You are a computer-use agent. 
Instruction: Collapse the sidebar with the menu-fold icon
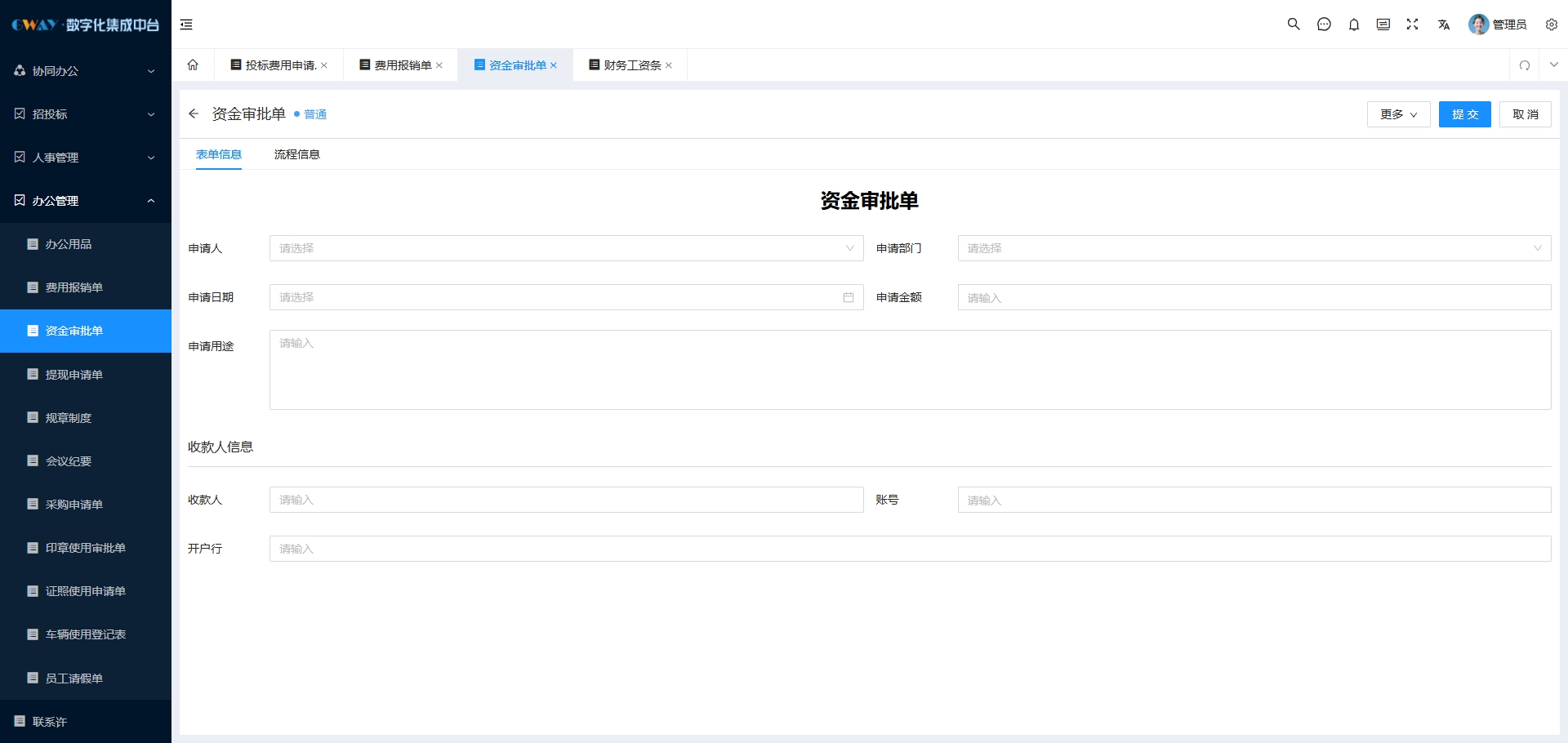tap(186, 24)
